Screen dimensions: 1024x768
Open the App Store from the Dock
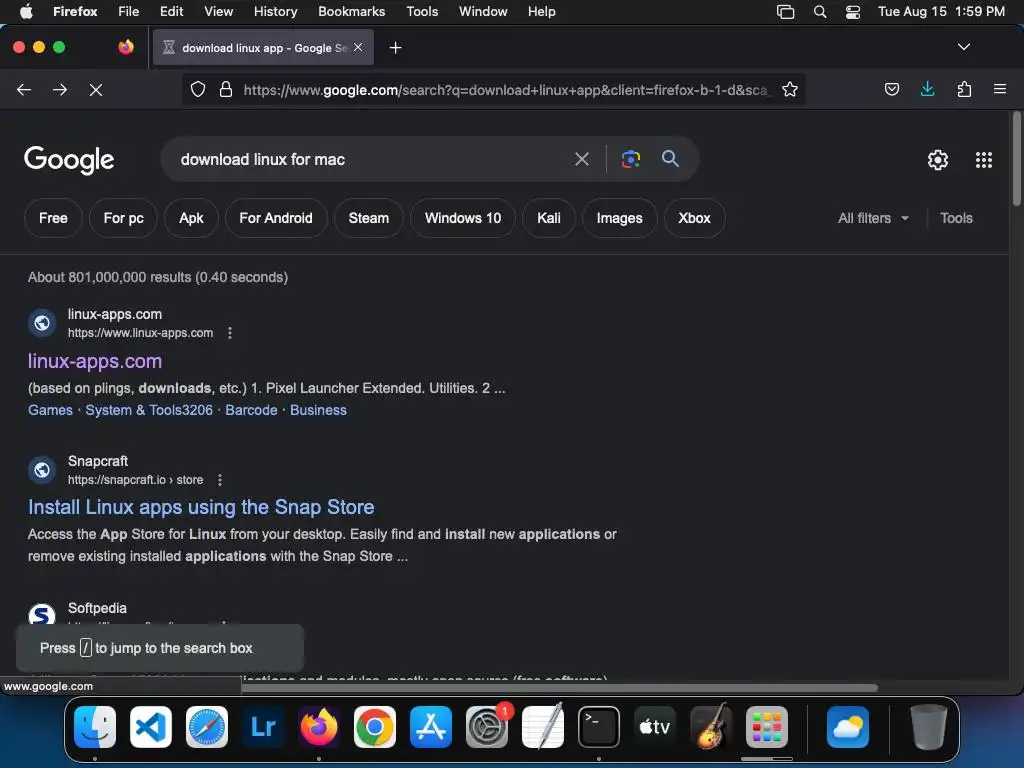coord(431,727)
